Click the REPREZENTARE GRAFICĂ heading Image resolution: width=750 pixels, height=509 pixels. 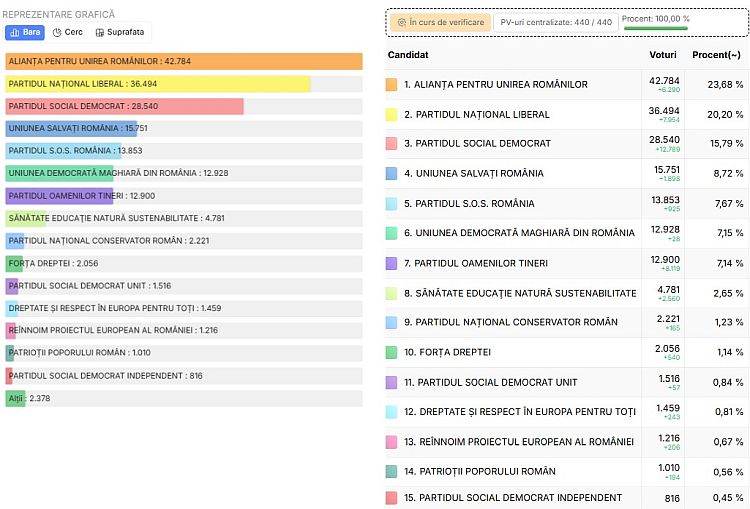[x=58, y=14]
